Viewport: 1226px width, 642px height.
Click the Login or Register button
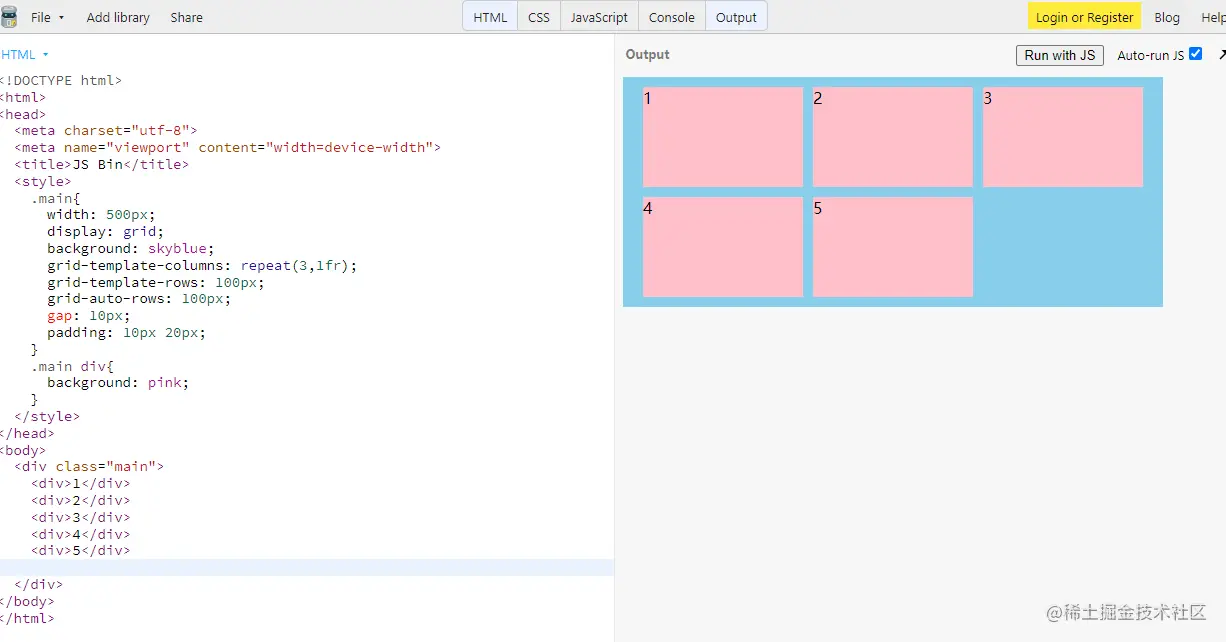click(1084, 17)
